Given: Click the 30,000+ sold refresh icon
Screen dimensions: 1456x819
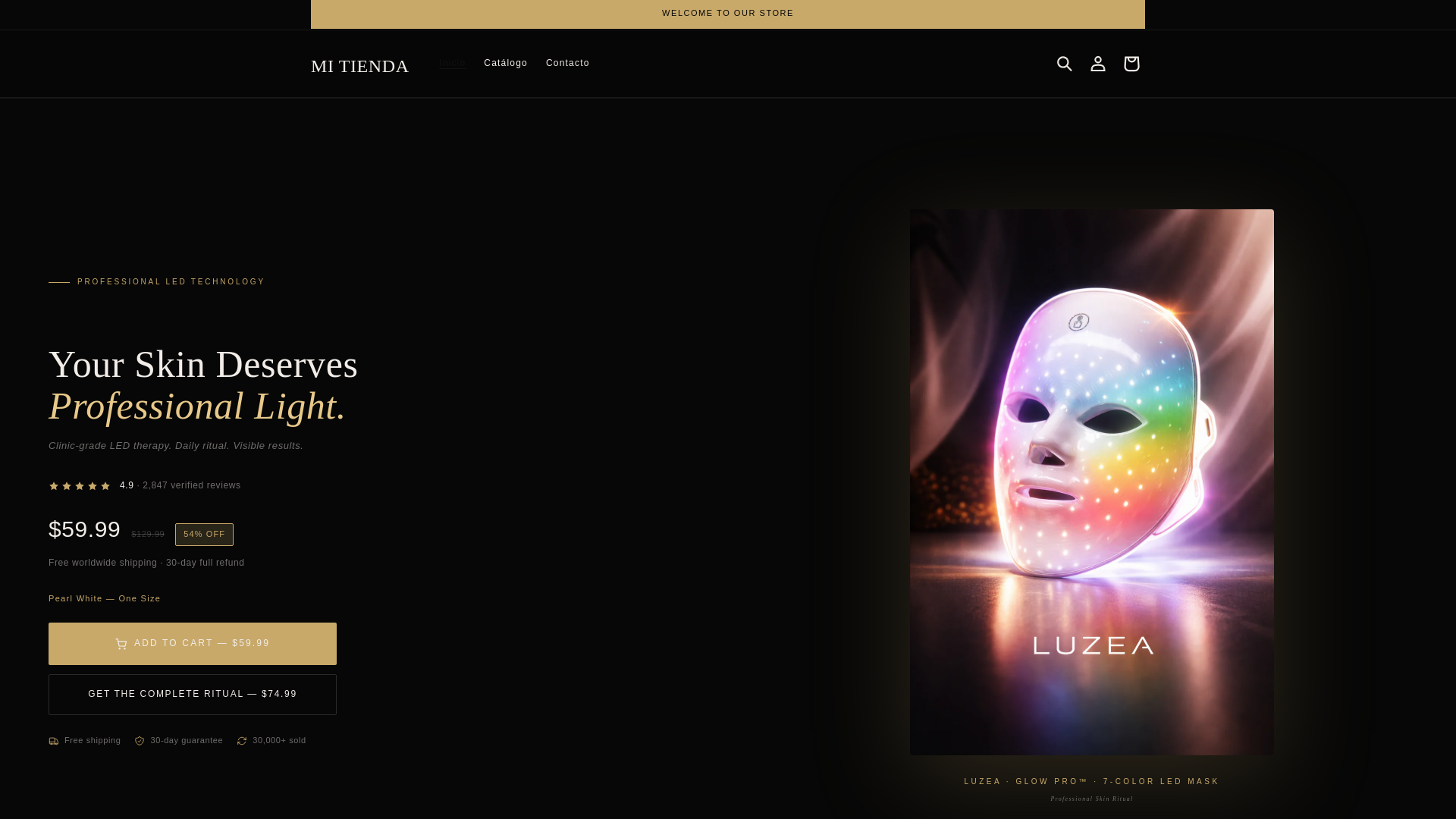Looking at the screenshot, I should (x=242, y=741).
